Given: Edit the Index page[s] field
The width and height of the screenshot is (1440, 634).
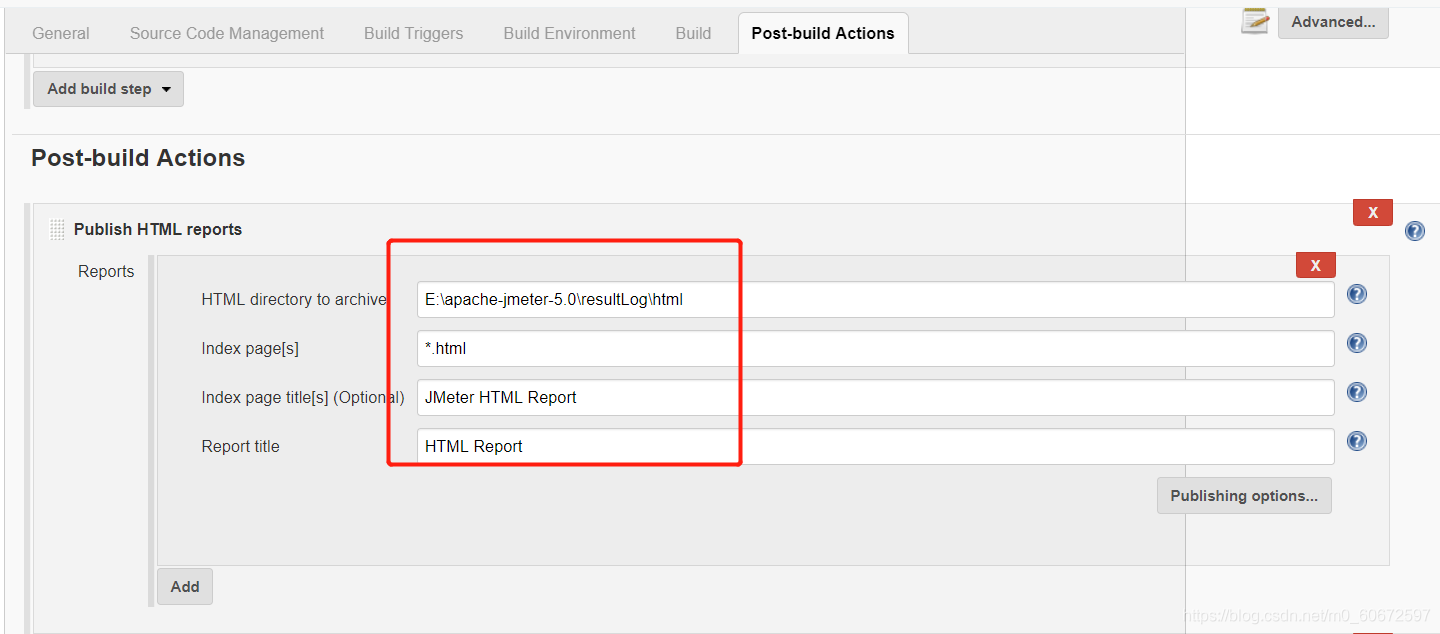Looking at the screenshot, I should 876,348.
